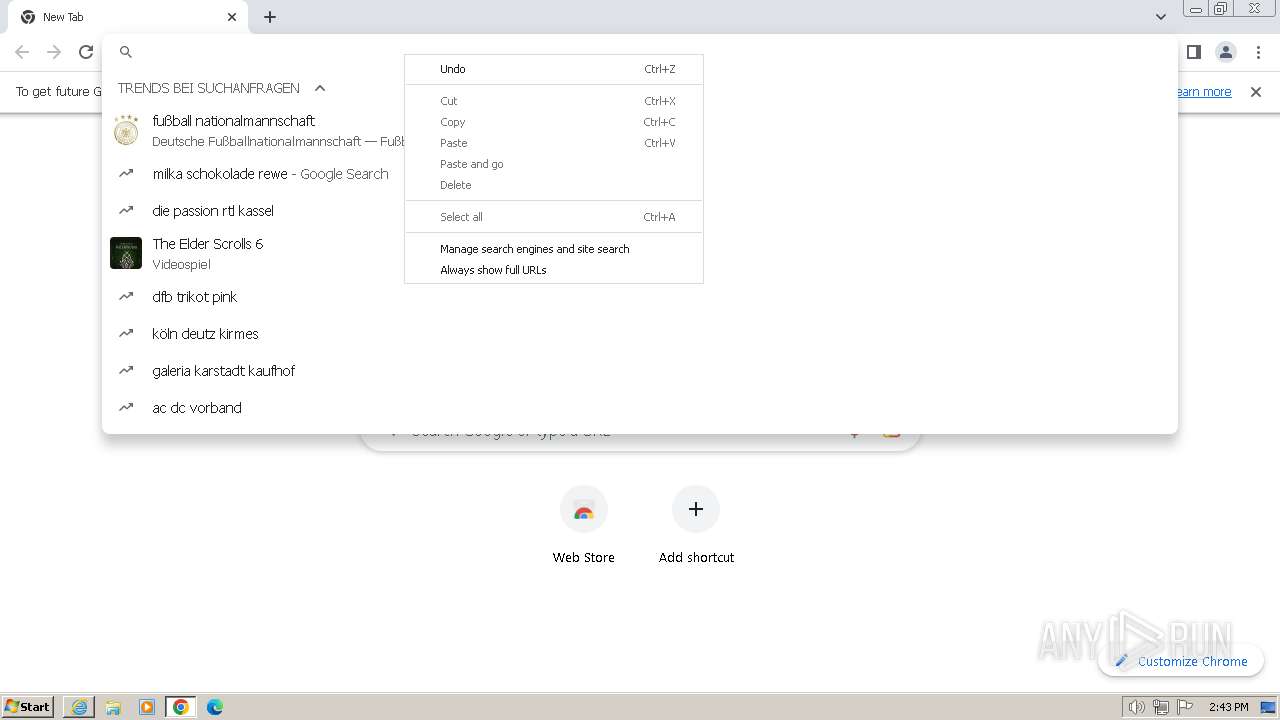Choose Cut in the context menu

click(x=554, y=101)
